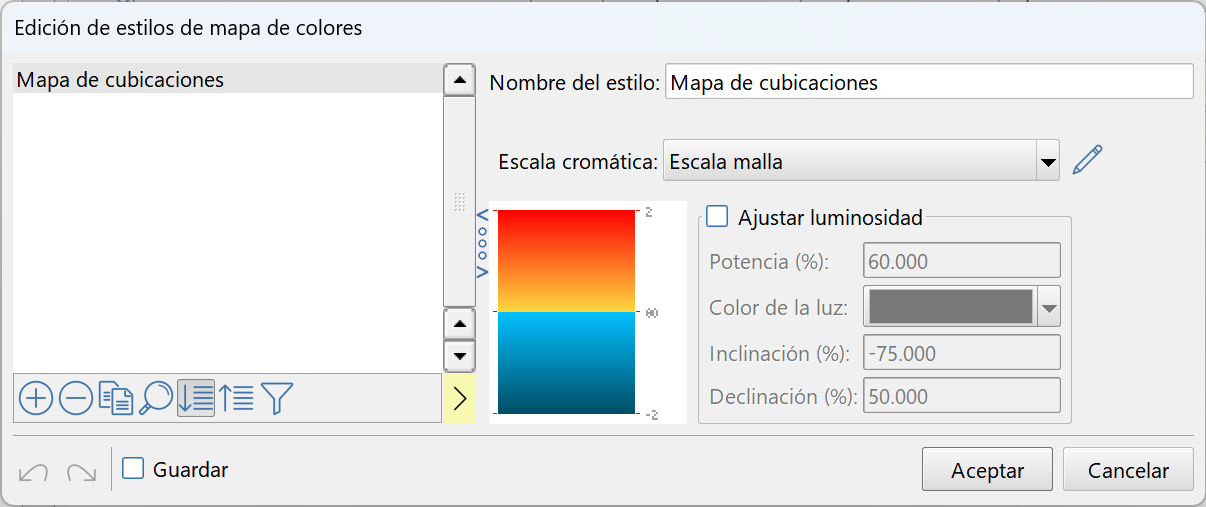Open Color de la luz dropdown arrow

click(x=1048, y=308)
